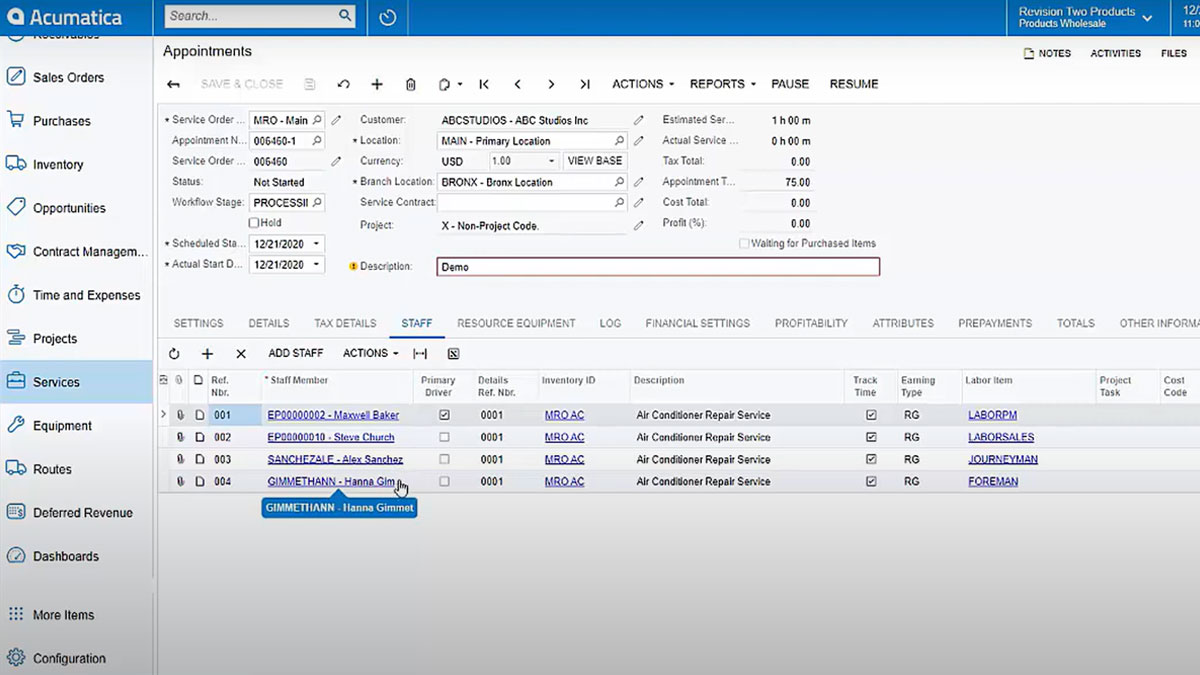Click into the Description field

[658, 267]
